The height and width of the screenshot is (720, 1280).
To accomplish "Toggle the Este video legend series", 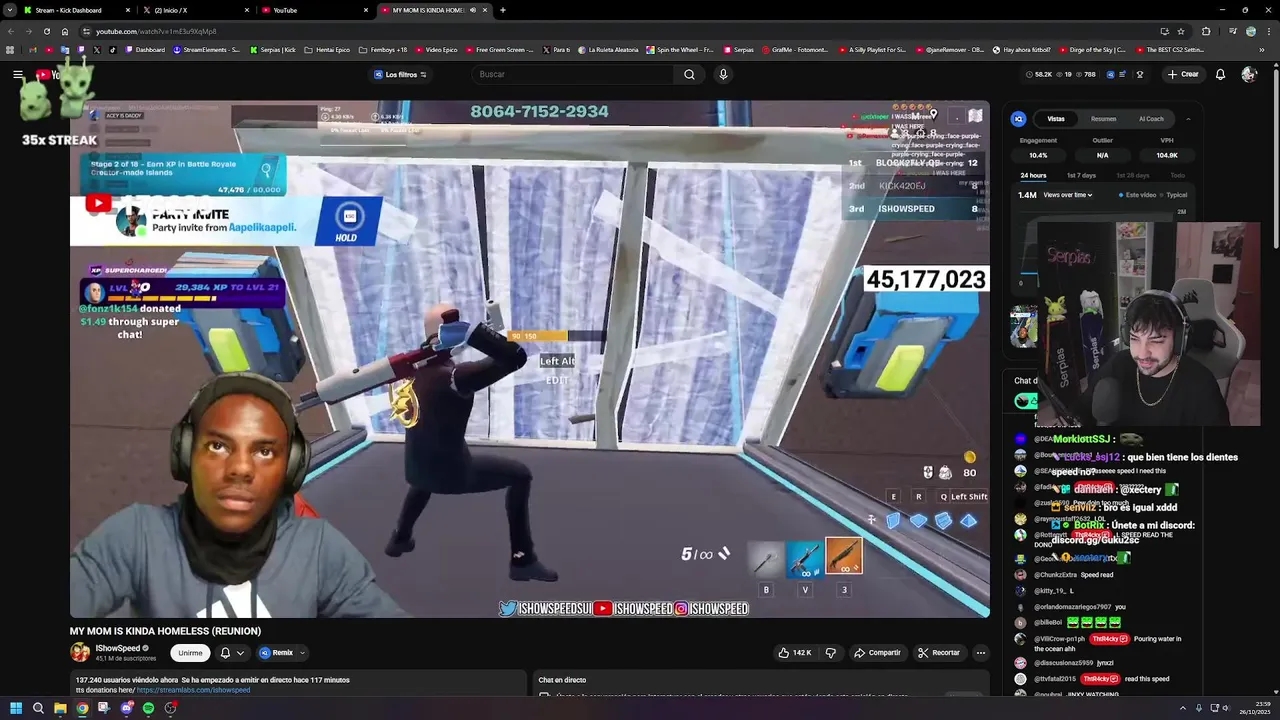I will click(1137, 195).
